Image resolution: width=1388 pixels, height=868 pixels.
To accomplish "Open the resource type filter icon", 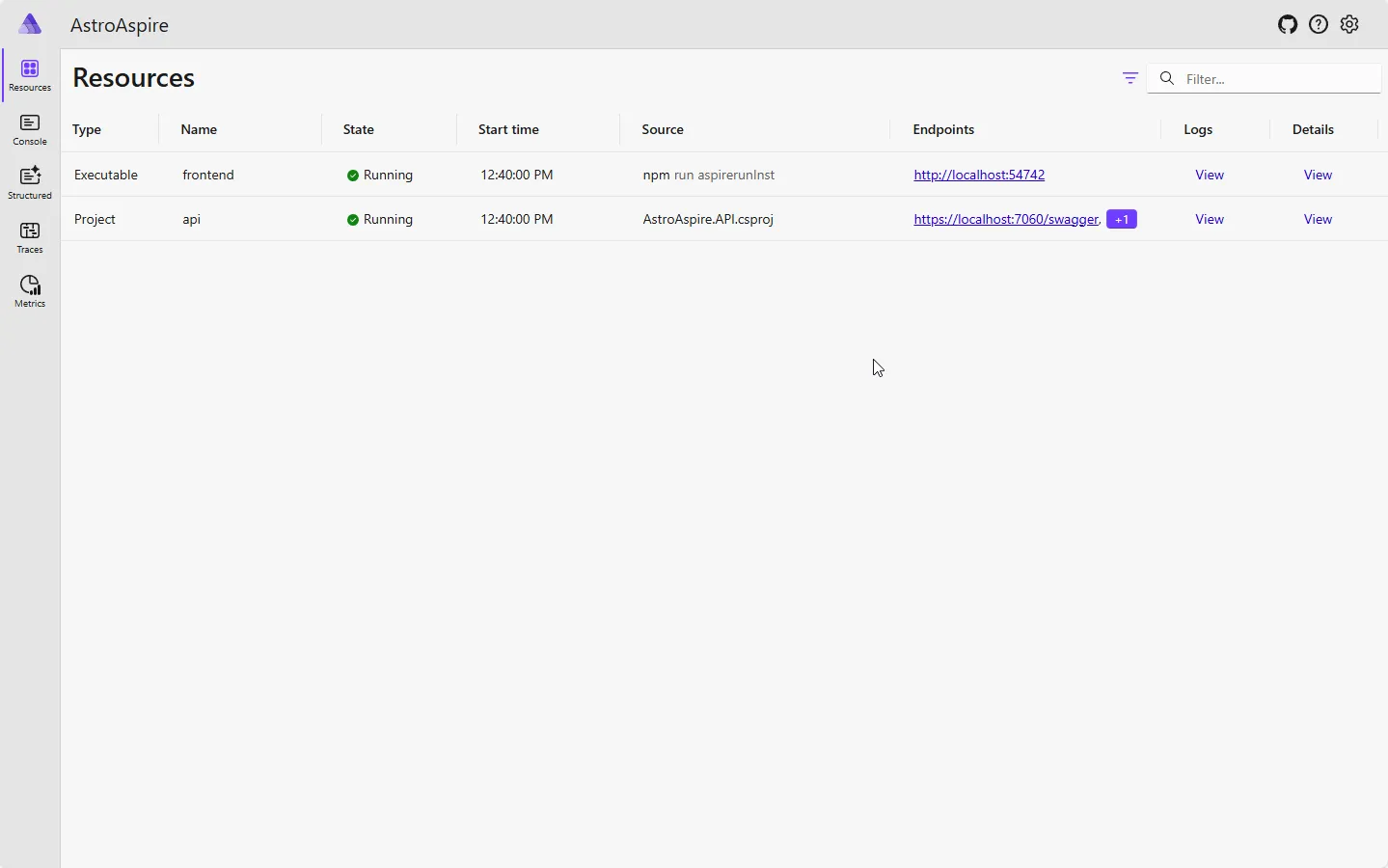I will point(1130,78).
